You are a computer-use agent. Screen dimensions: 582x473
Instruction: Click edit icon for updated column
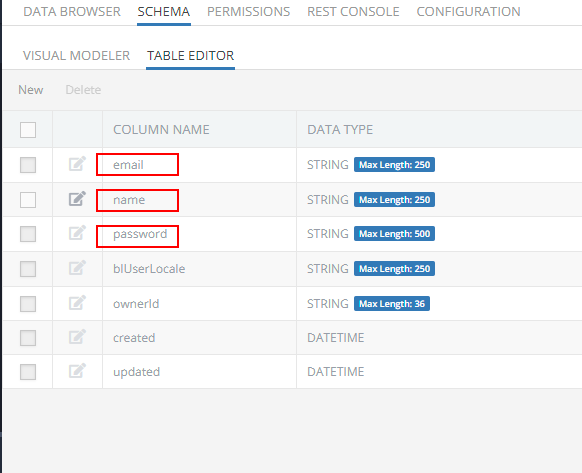pos(77,371)
